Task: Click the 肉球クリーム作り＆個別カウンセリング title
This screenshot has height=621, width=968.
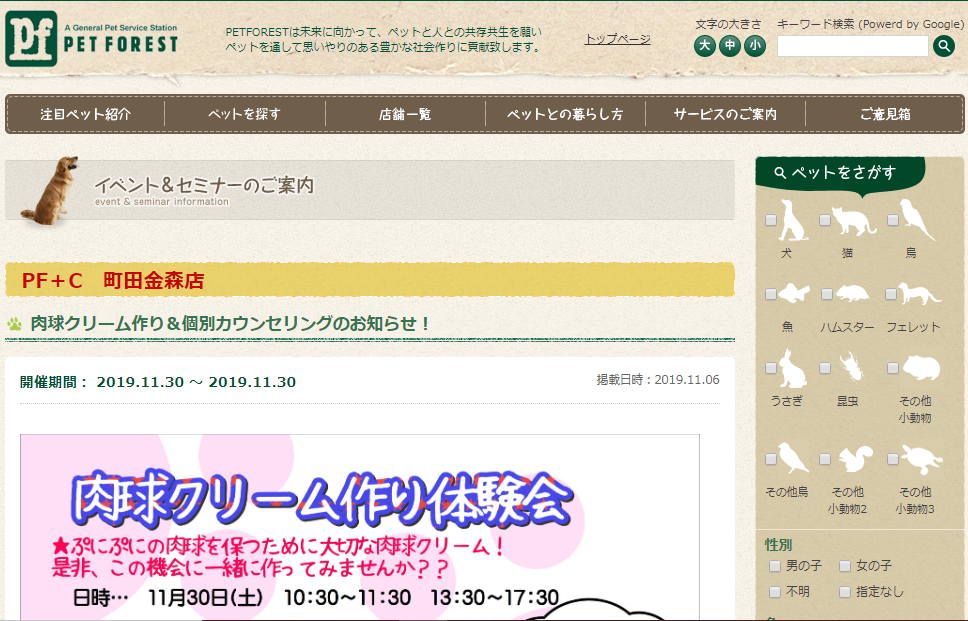Action: point(230,323)
